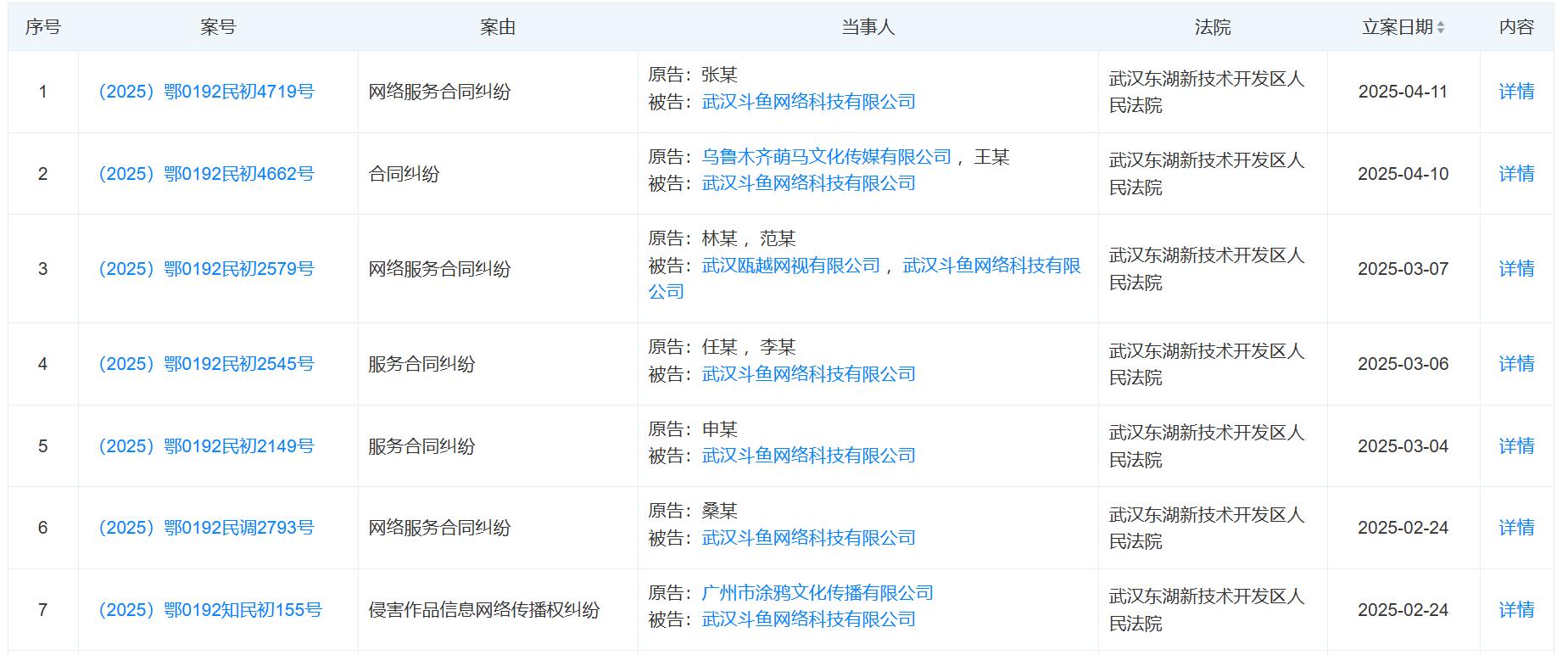This screenshot has width=1568, height=655.
Task: Open defendant 武汉斗鱼网络科技有限公司 in 申某's case
Action: click(x=809, y=456)
